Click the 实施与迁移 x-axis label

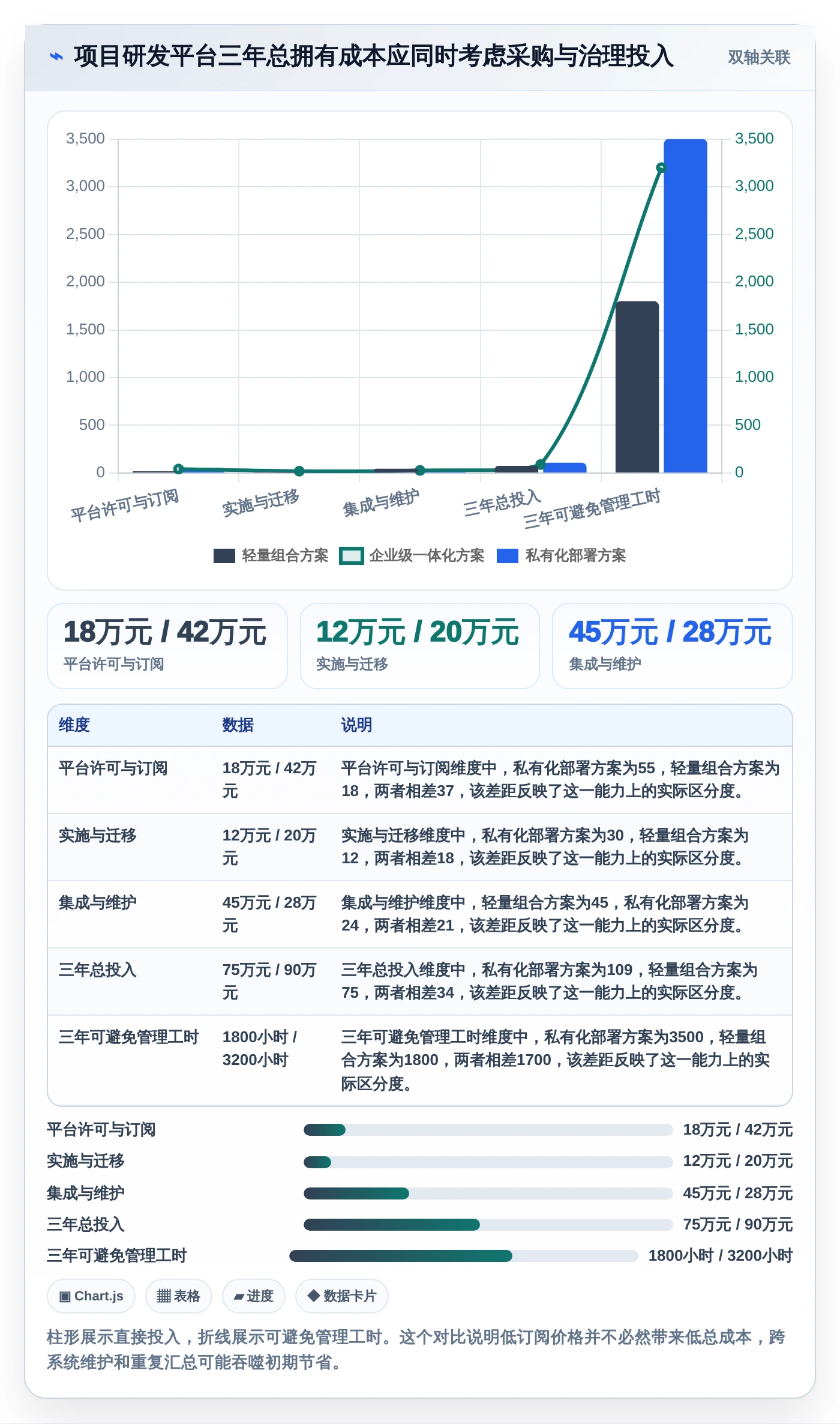(x=260, y=503)
